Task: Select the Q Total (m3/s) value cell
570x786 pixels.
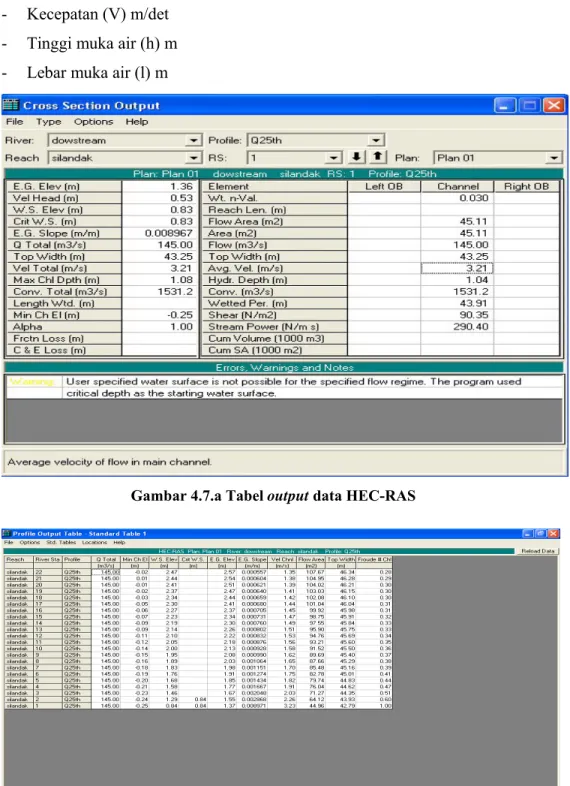Action: (x=160, y=245)
